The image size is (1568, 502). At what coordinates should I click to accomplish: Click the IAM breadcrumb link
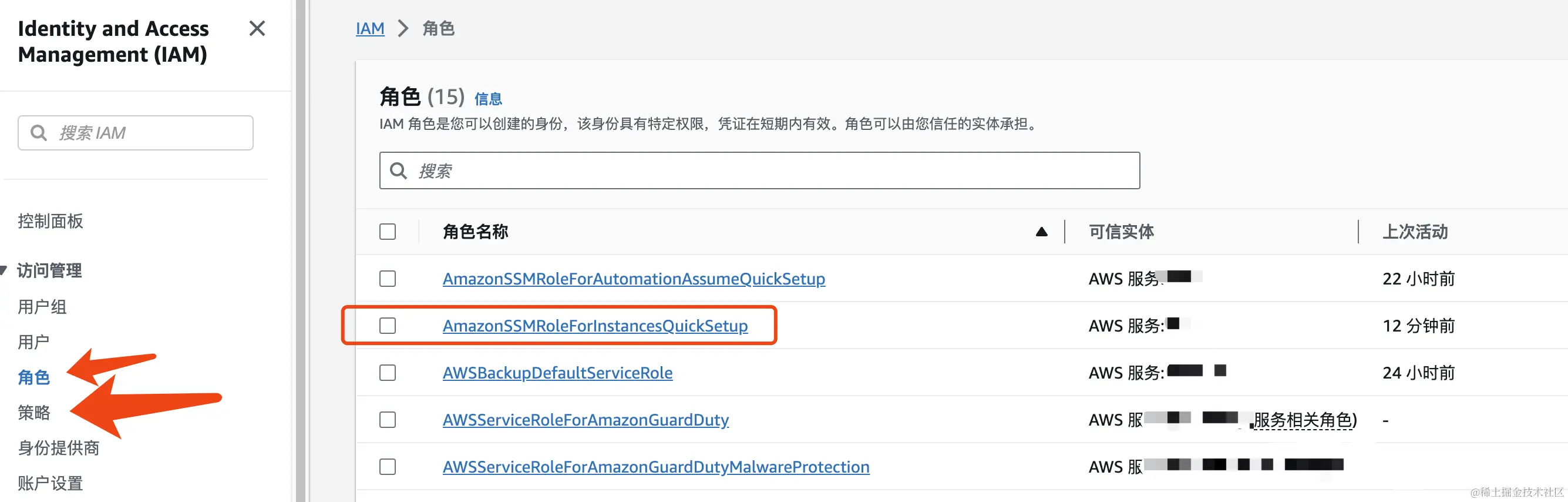click(x=370, y=29)
